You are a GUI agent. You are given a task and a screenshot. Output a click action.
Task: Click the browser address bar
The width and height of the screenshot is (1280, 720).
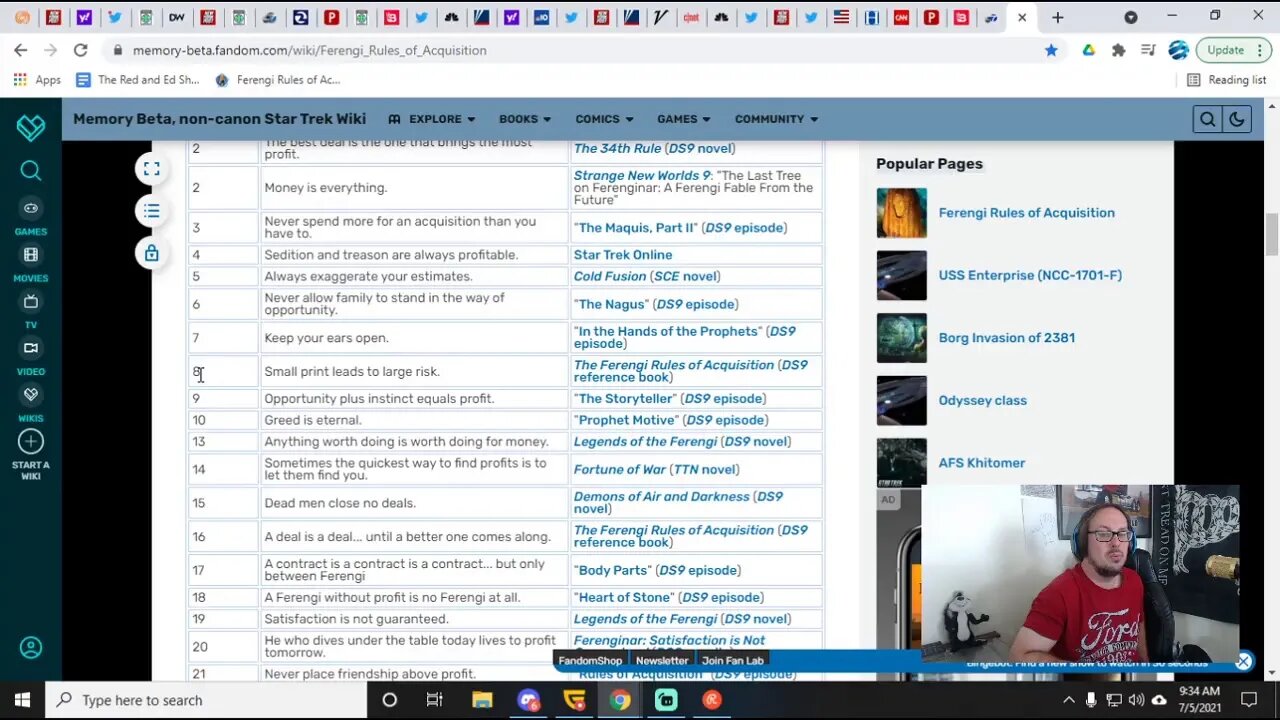click(575, 50)
